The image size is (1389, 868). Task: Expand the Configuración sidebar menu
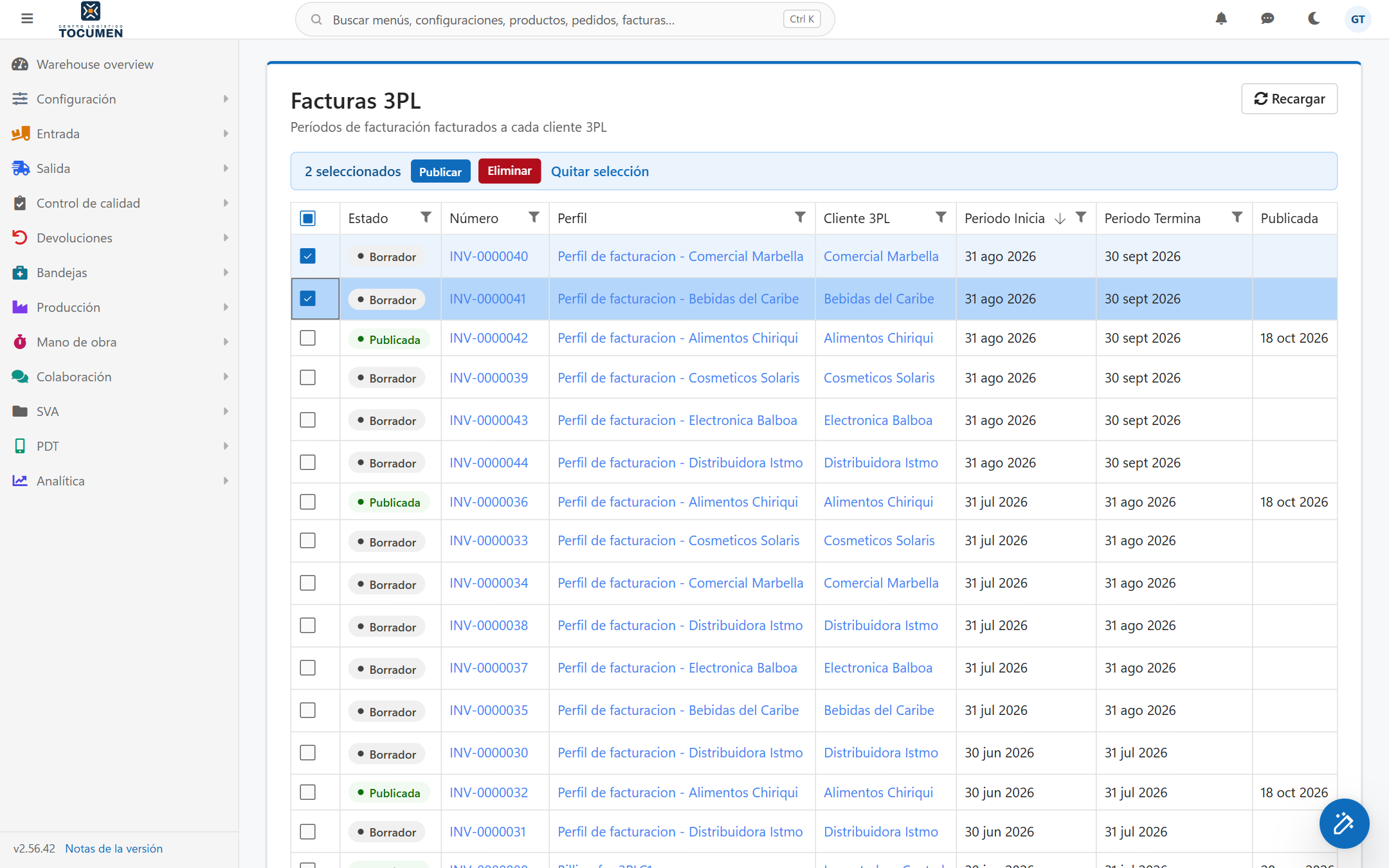click(x=120, y=99)
